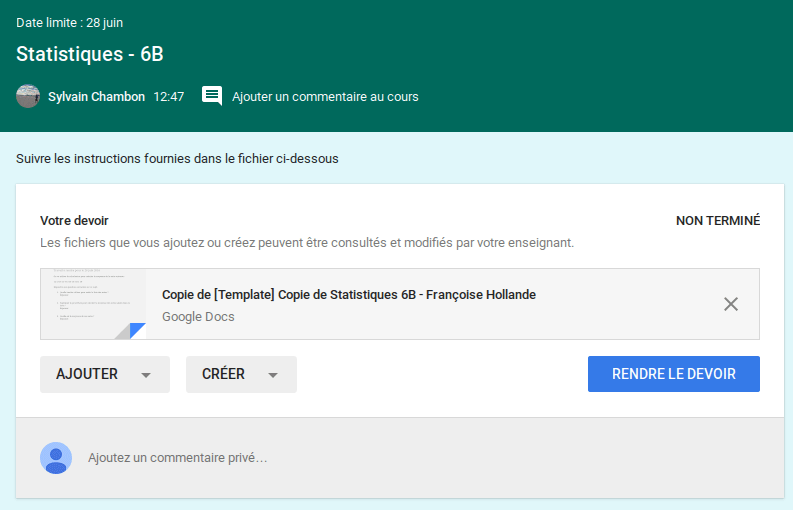Click 'Ajouter un commentaire au cours' link

pos(325,97)
